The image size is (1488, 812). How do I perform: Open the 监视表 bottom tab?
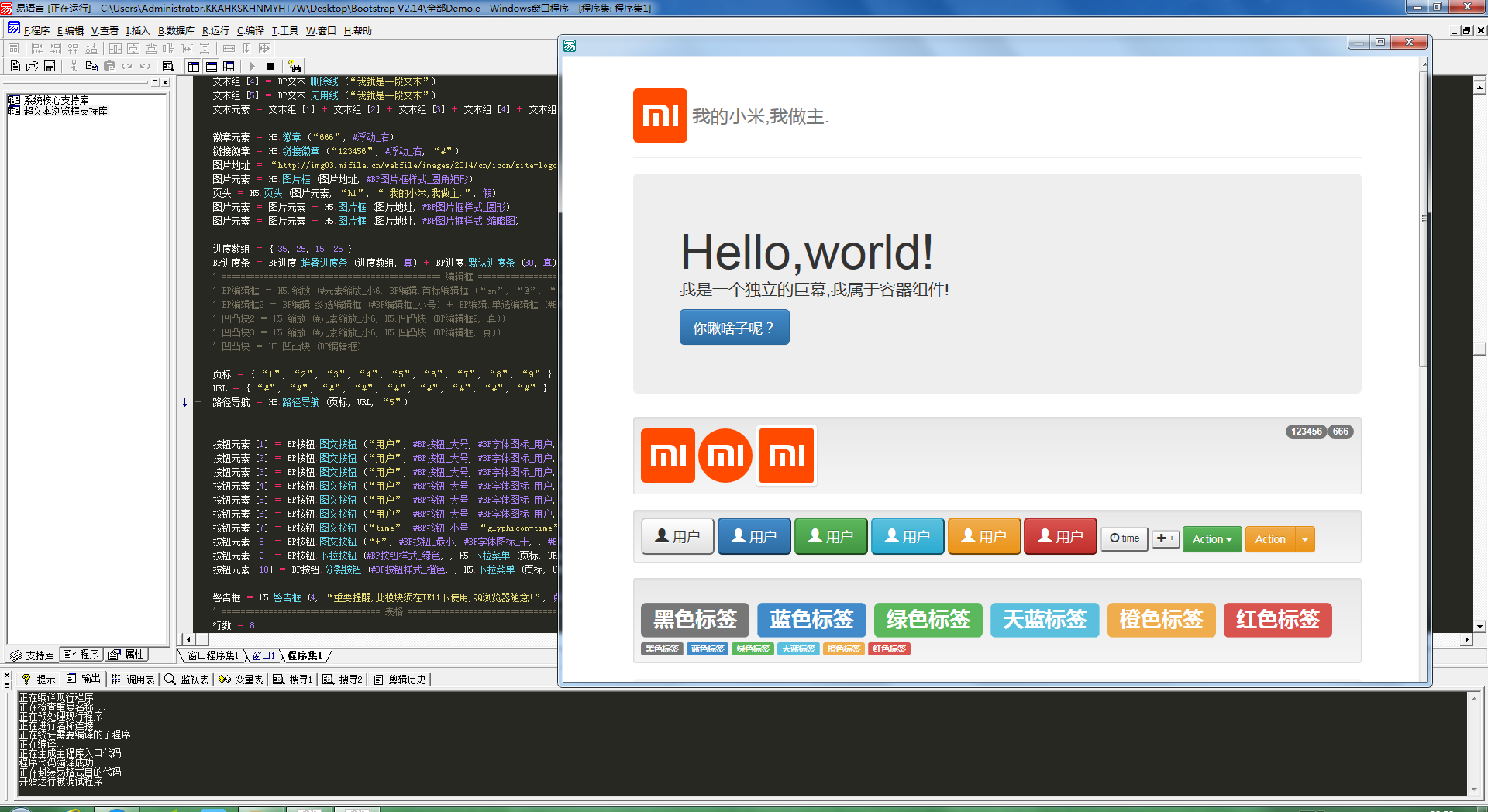187,680
